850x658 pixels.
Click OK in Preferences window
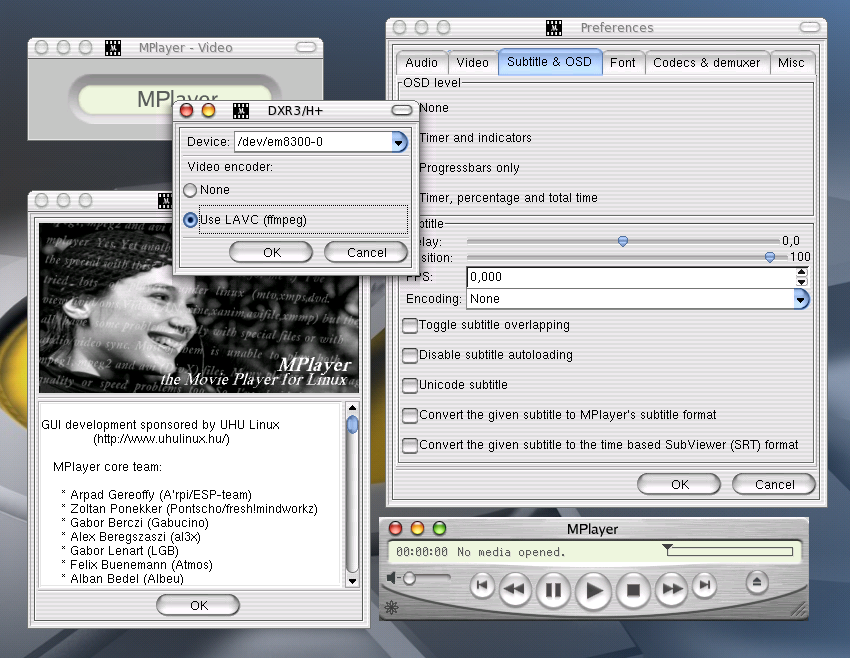click(679, 485)
